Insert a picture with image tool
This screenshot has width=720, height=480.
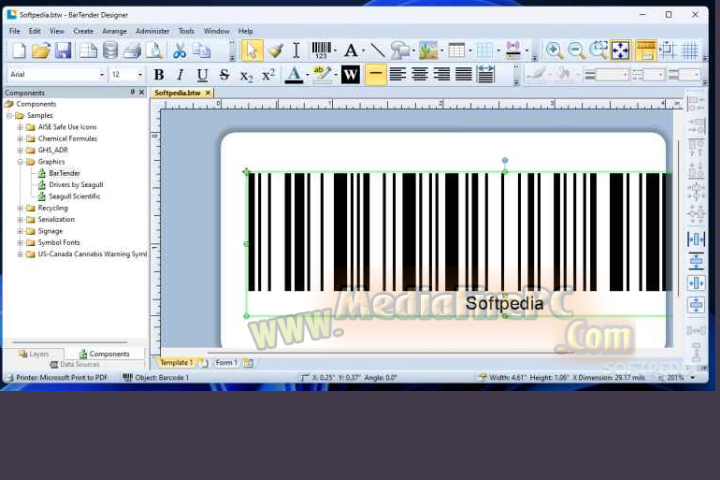(428, 51)
